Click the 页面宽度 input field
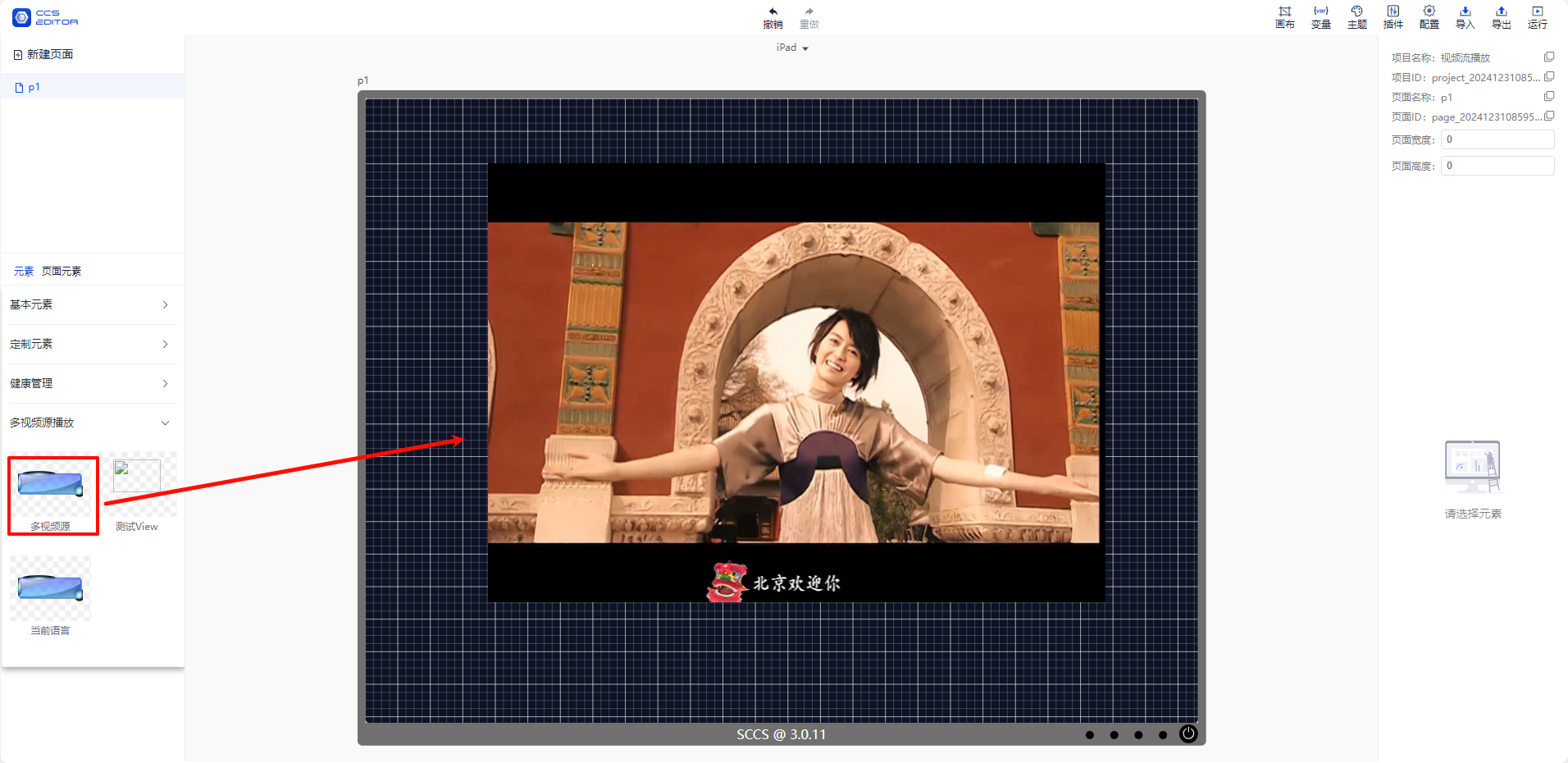Viewport: 1568px width, 763px height. pyautogui.click(x=1497, y=139)
